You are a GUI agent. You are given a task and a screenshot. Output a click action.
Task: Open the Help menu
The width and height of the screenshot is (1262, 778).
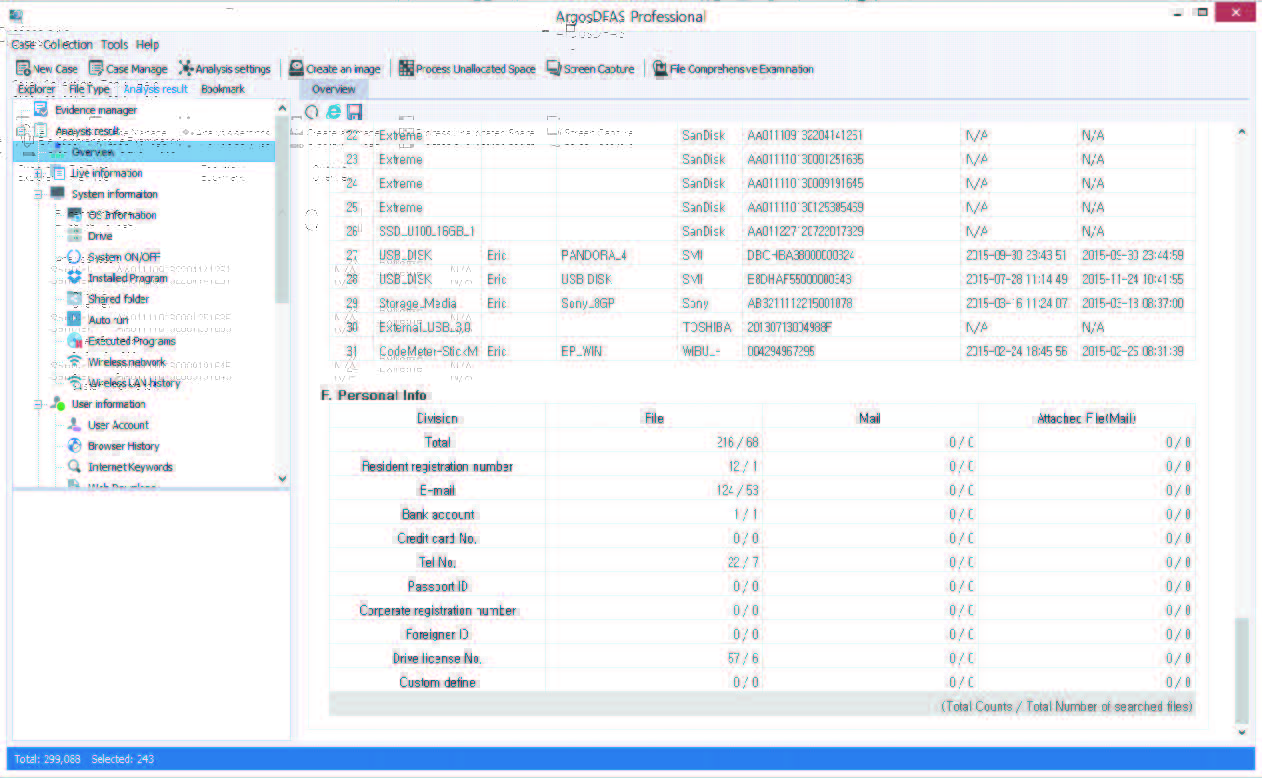(x=148, y=44)
